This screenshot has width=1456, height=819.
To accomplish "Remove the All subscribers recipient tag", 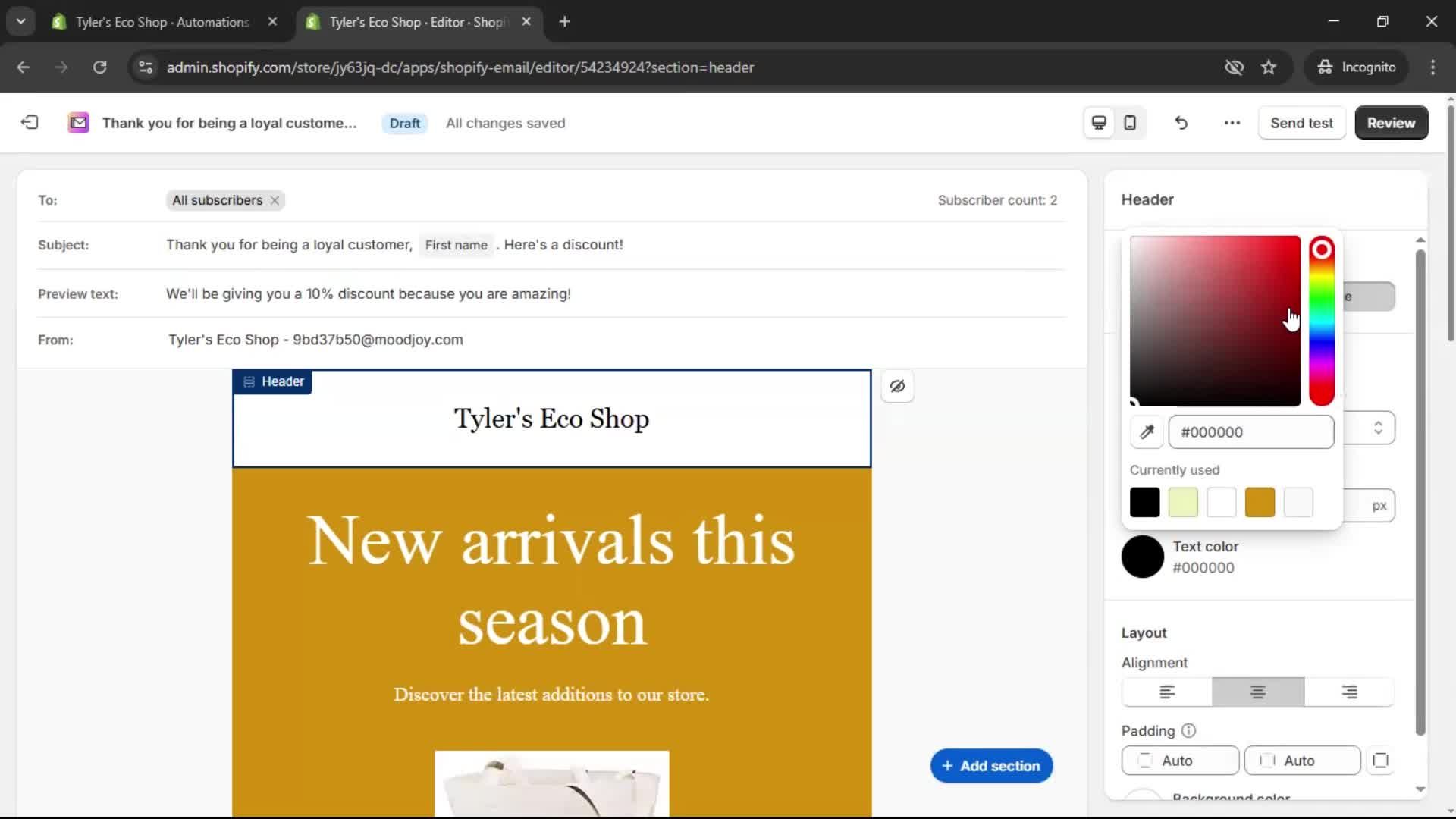I will 274,200.
